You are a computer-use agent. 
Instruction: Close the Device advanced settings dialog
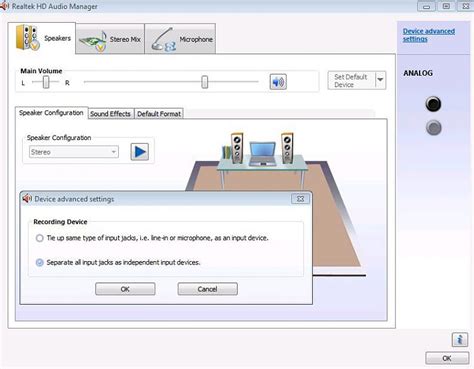[x=300, y=199]
